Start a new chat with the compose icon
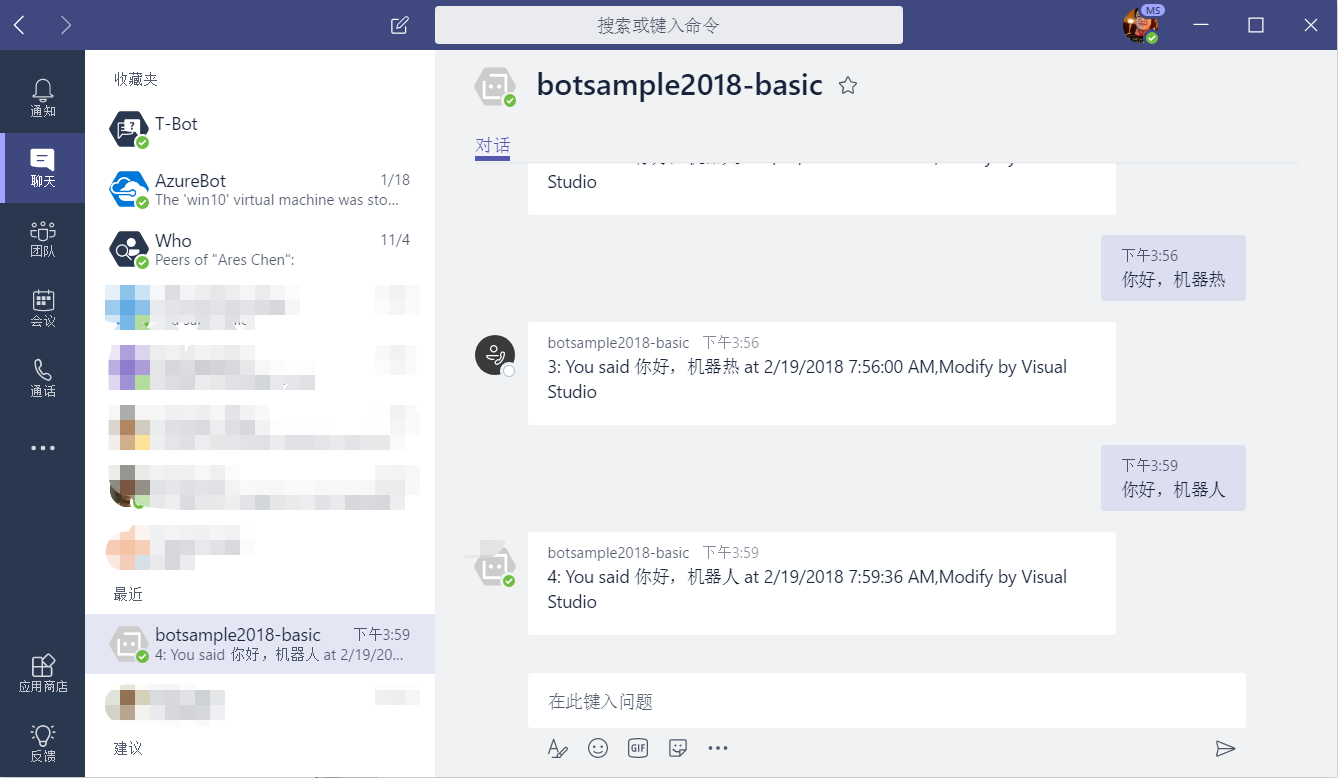1338x778 pixels. click(x=399, y=25)
